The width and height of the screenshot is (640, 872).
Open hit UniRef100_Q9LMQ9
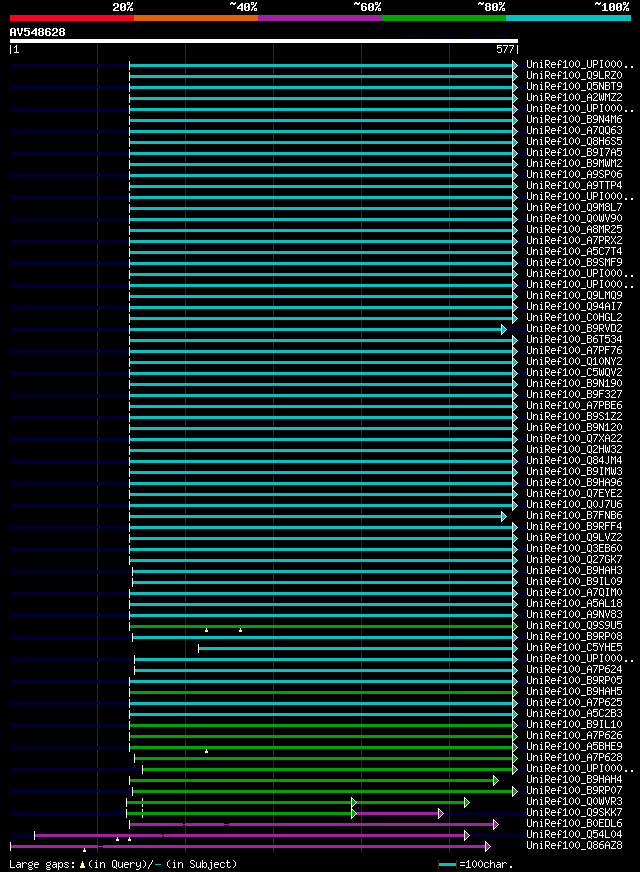(574, 296)
